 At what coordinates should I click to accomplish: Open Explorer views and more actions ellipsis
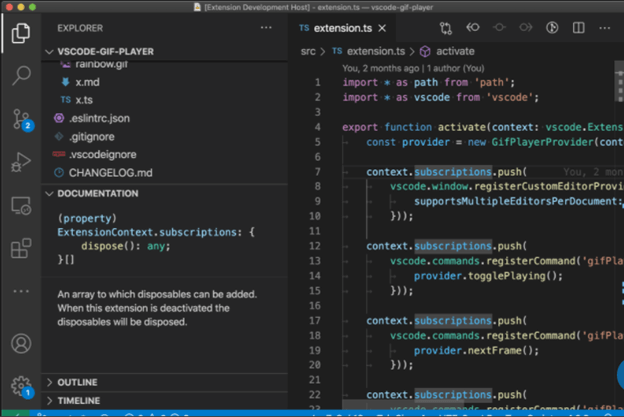(x=266, y=28)
